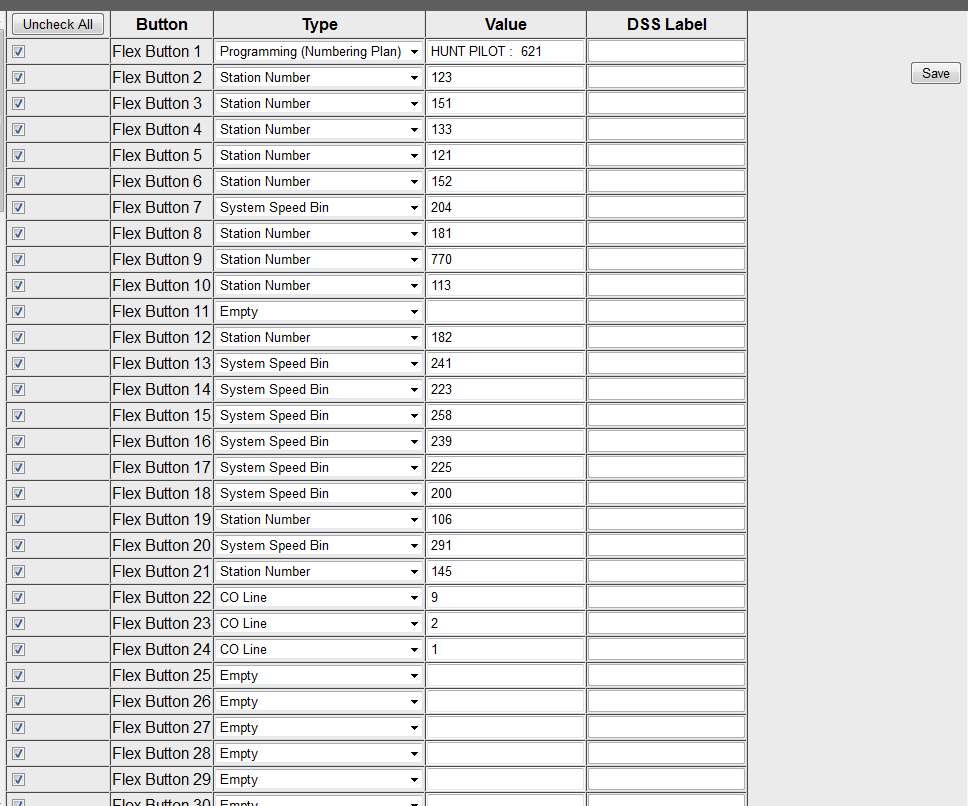Expand Flex Button 7 System Speed Bin dropdown
Viewport: 968px width, 806px height.
[x=319, y=208]
